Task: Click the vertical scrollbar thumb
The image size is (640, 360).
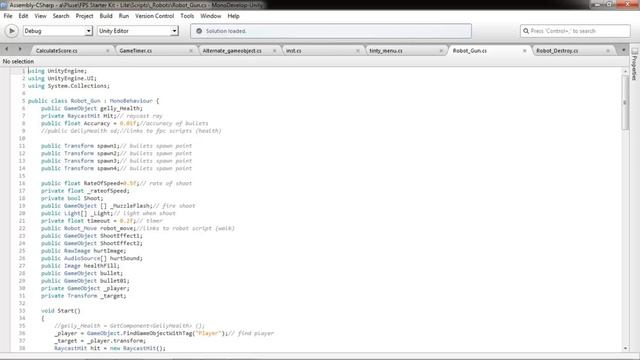Action: click(625, 102)
